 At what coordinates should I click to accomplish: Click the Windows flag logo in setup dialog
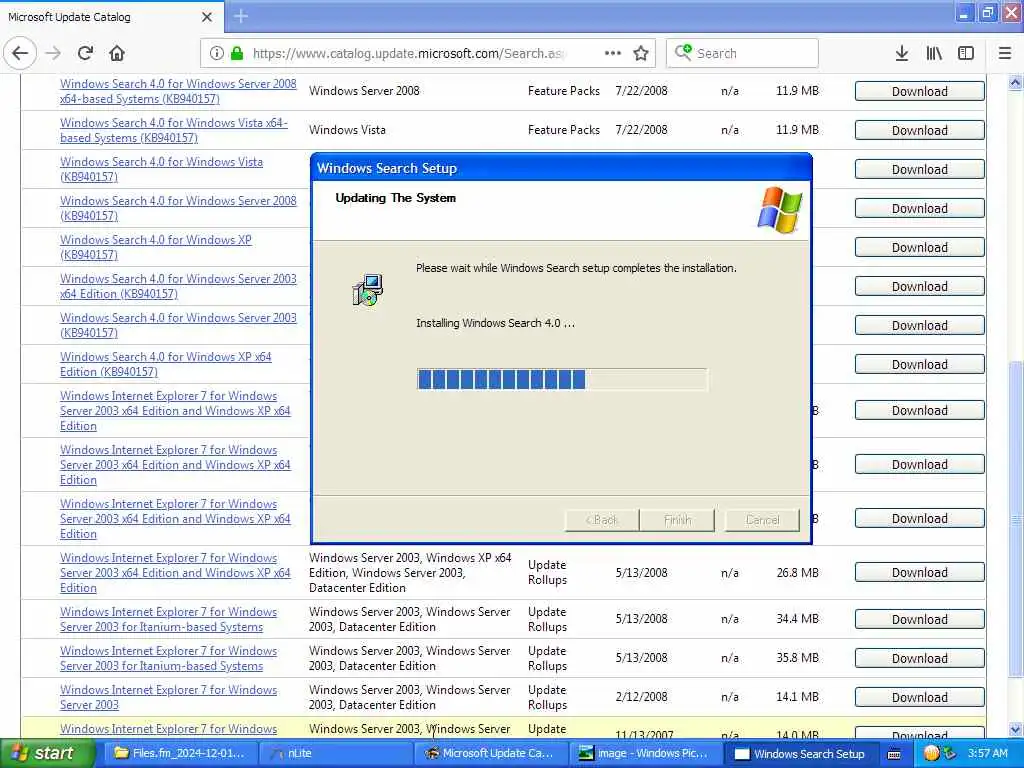780,210
